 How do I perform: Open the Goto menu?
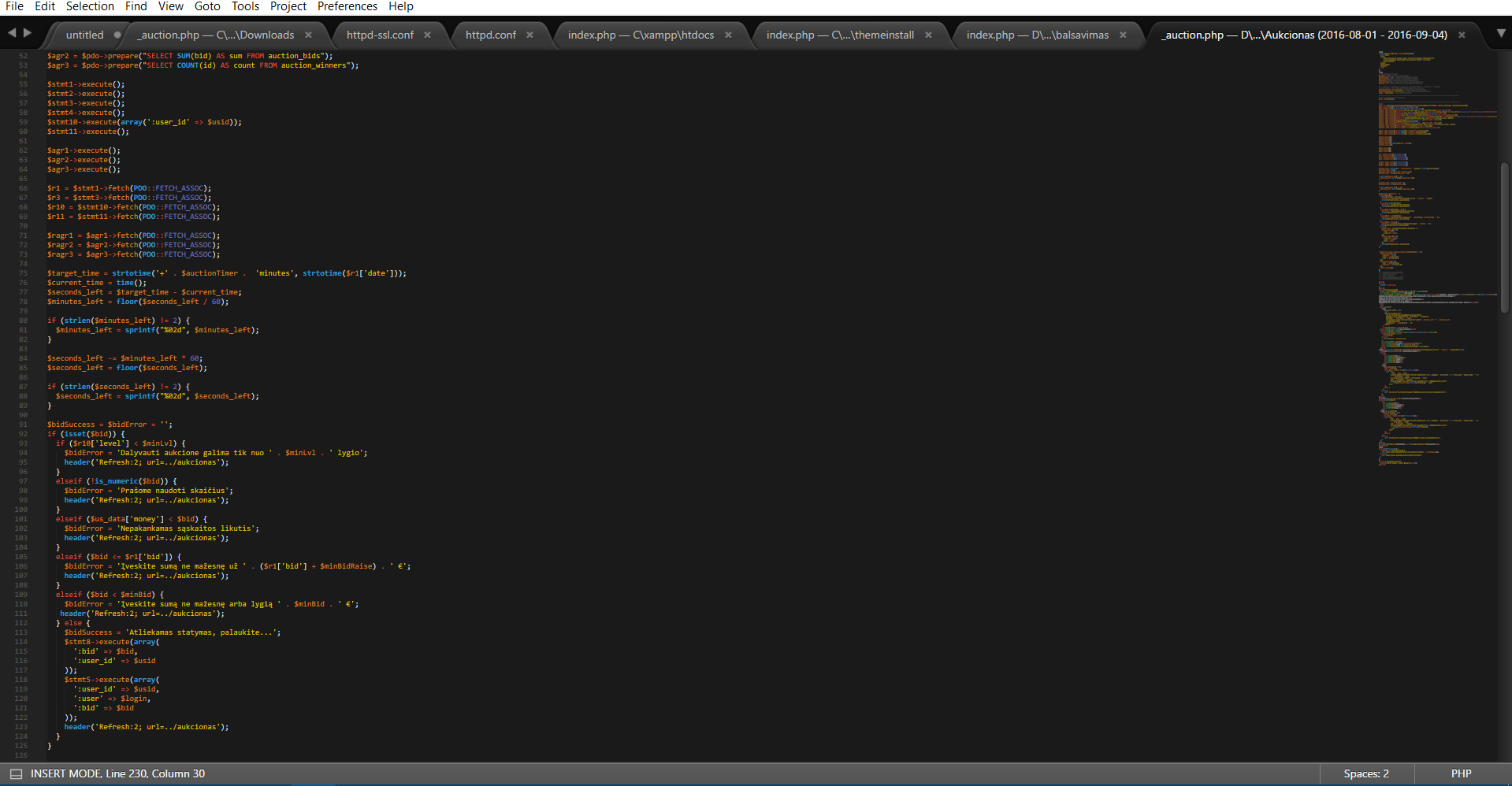[x=207, y=6]
